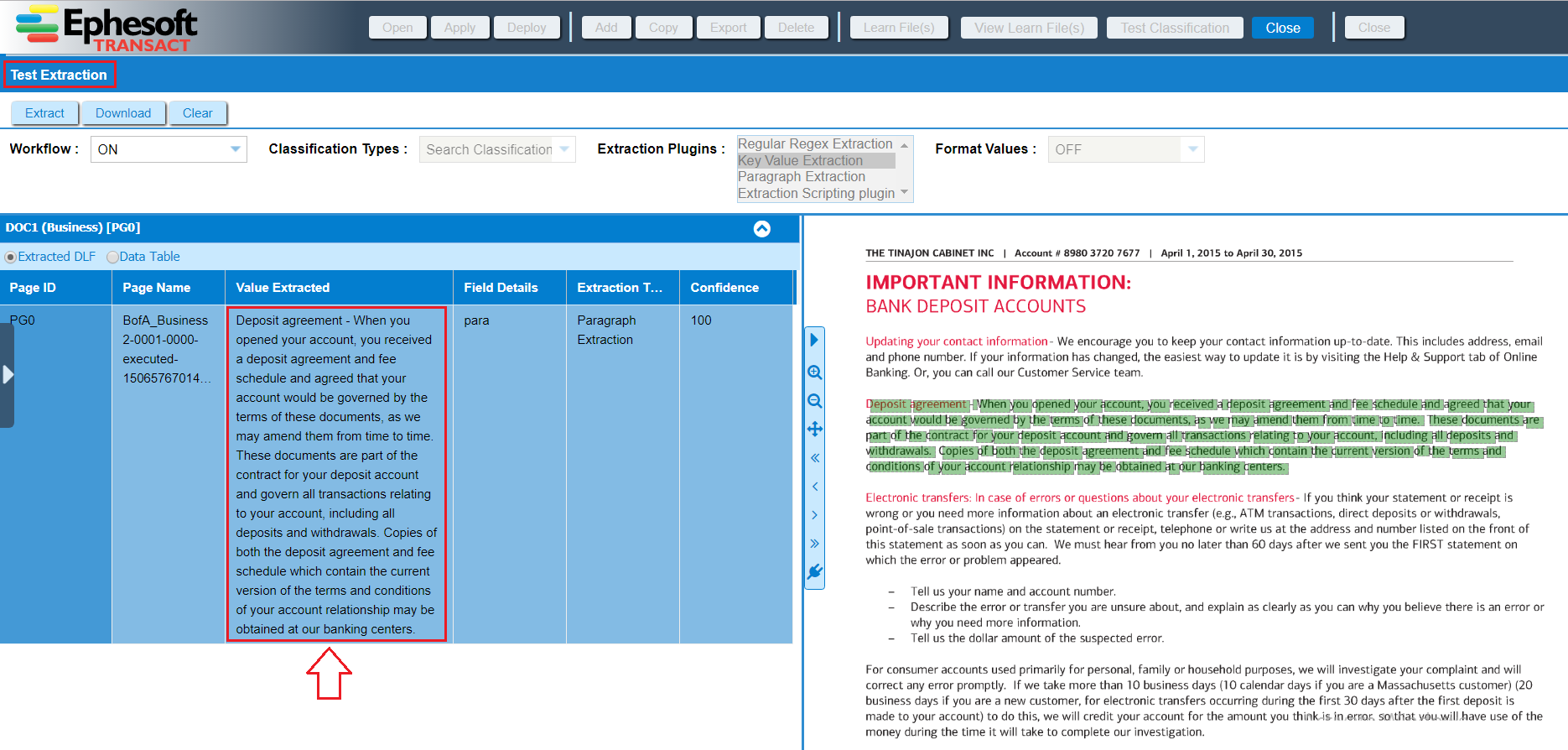Viewport: 1568px width, 750px height.
Task: Click the Clear button
Action: pos(198,113)
